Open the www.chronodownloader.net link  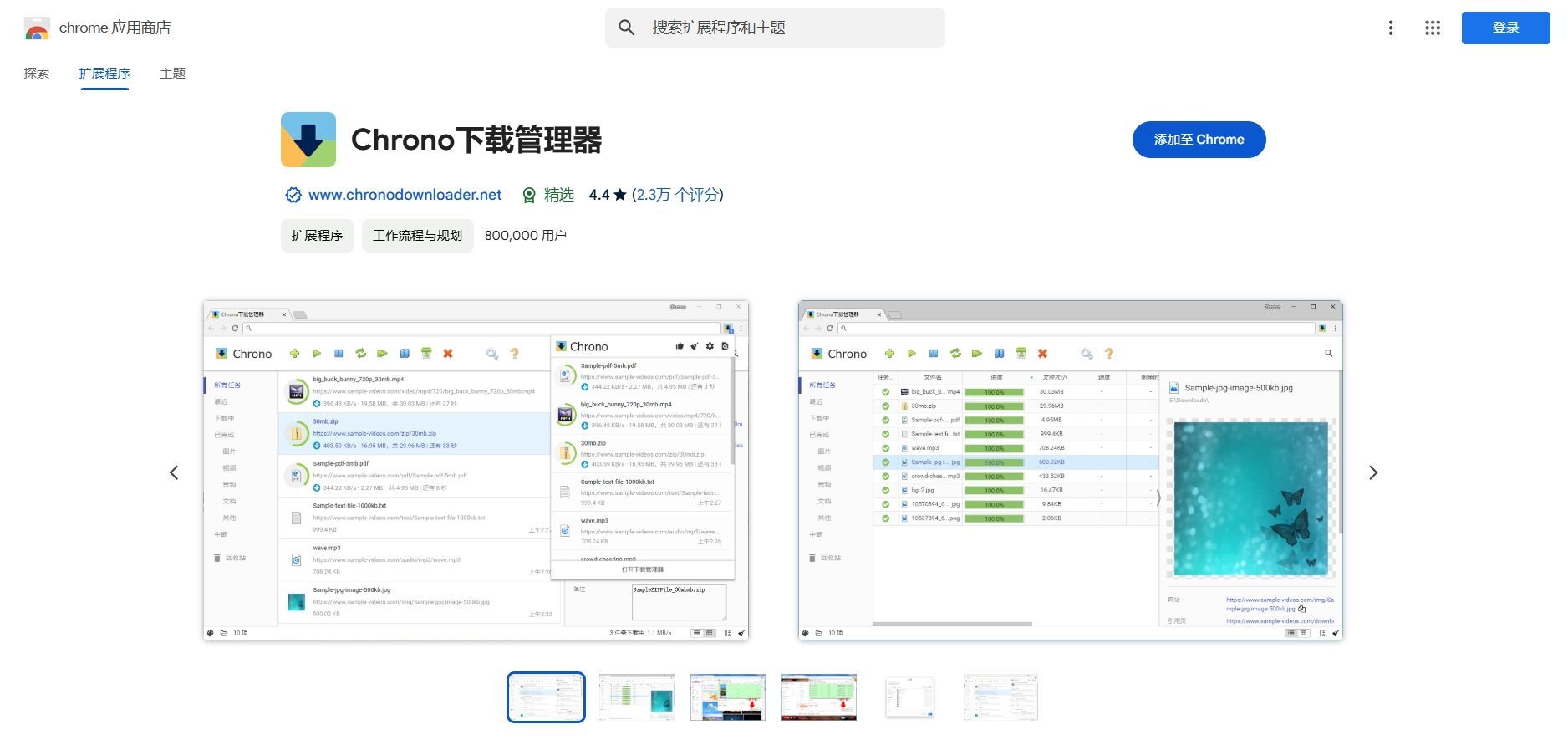[x=405, y=195]
